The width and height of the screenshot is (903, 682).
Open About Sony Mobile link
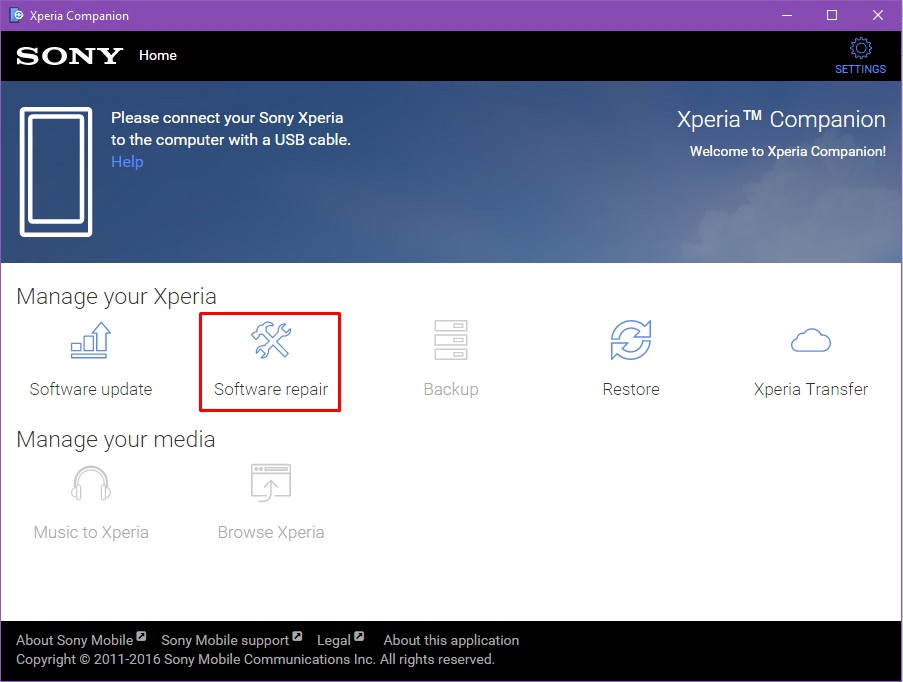(75, 640)
